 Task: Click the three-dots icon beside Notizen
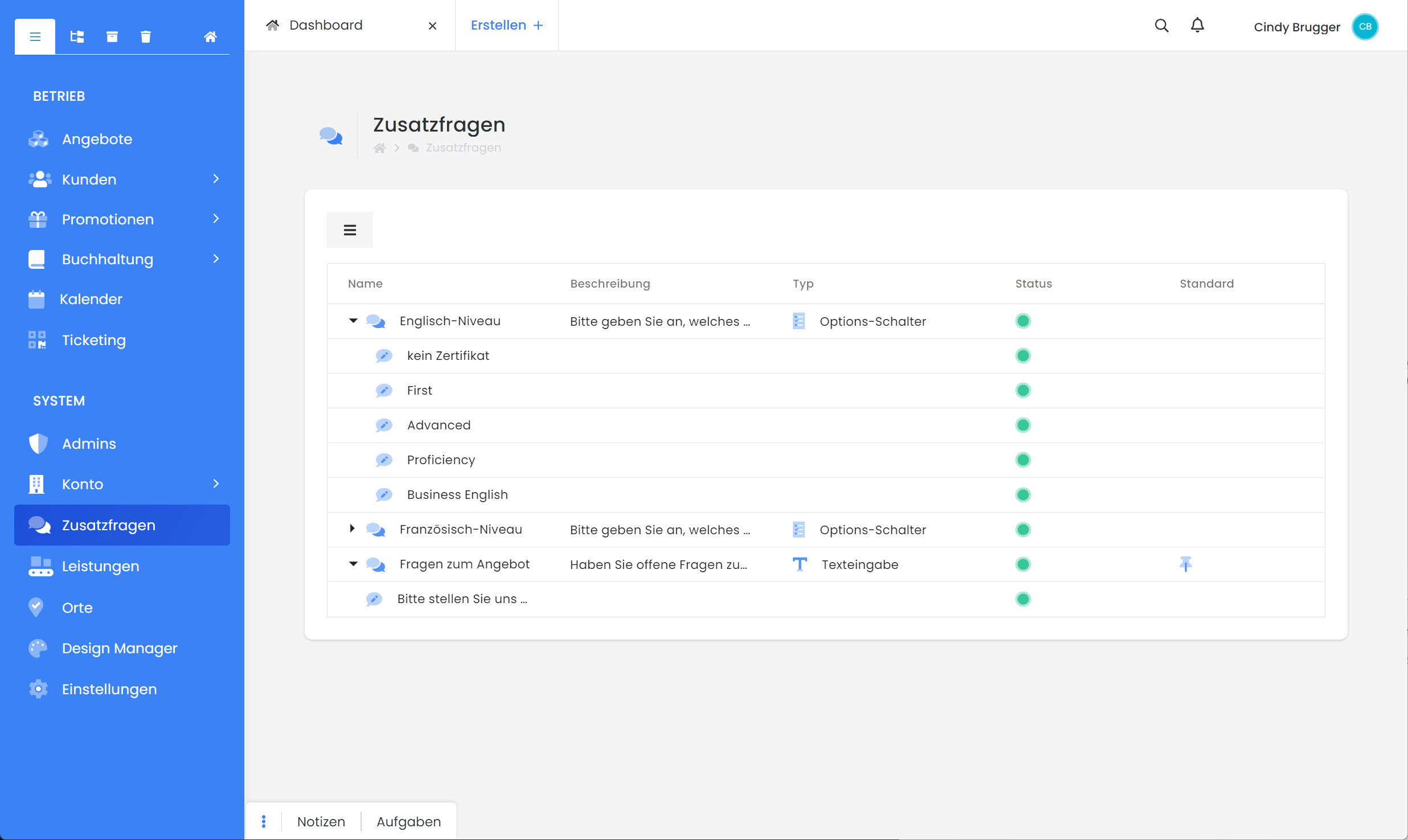pyautogui.click(x=264, y=821)
